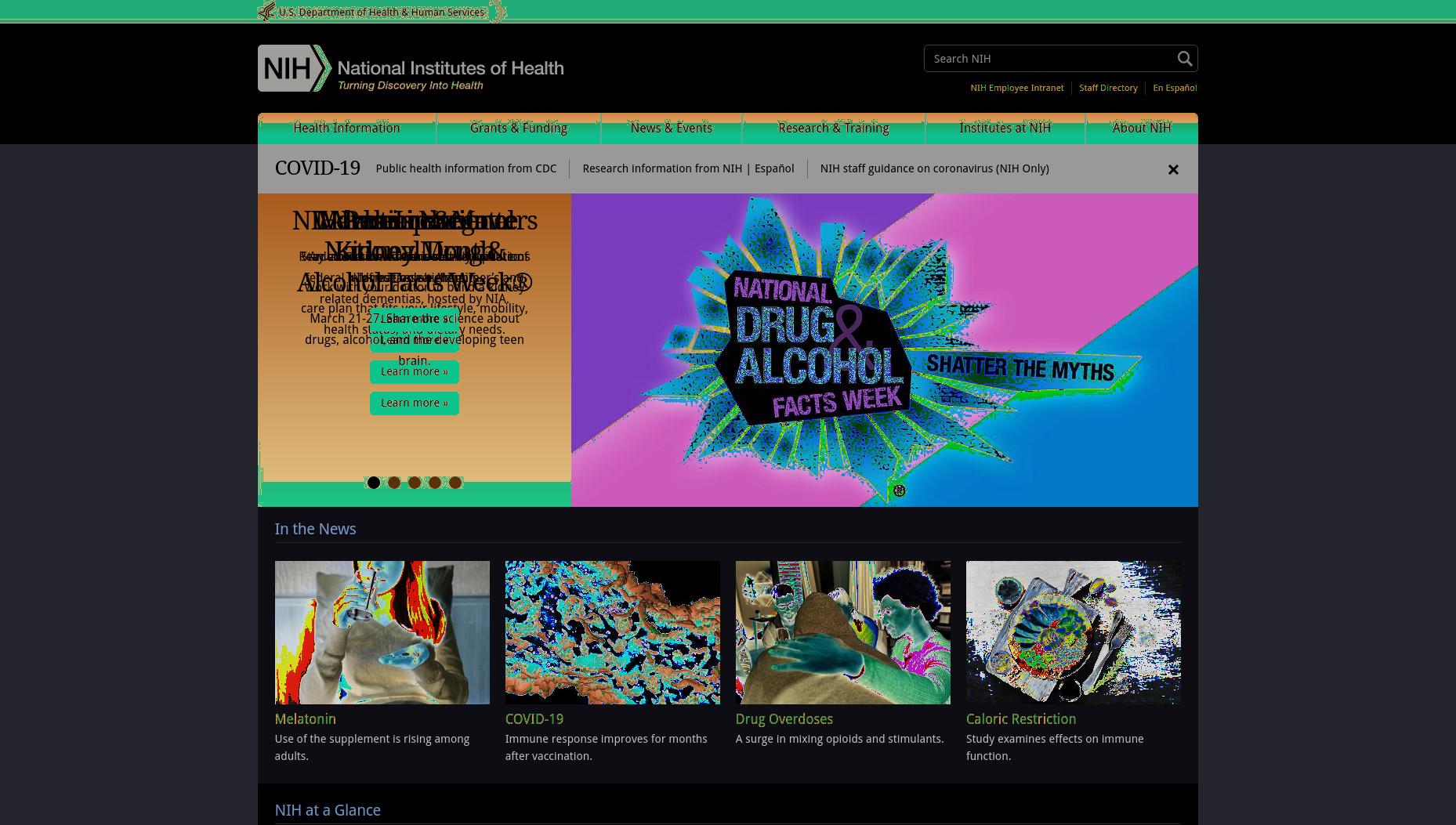Open the NIH logo home link
The height and width of the screenshot is (825, 1456).
pos(411,68)
